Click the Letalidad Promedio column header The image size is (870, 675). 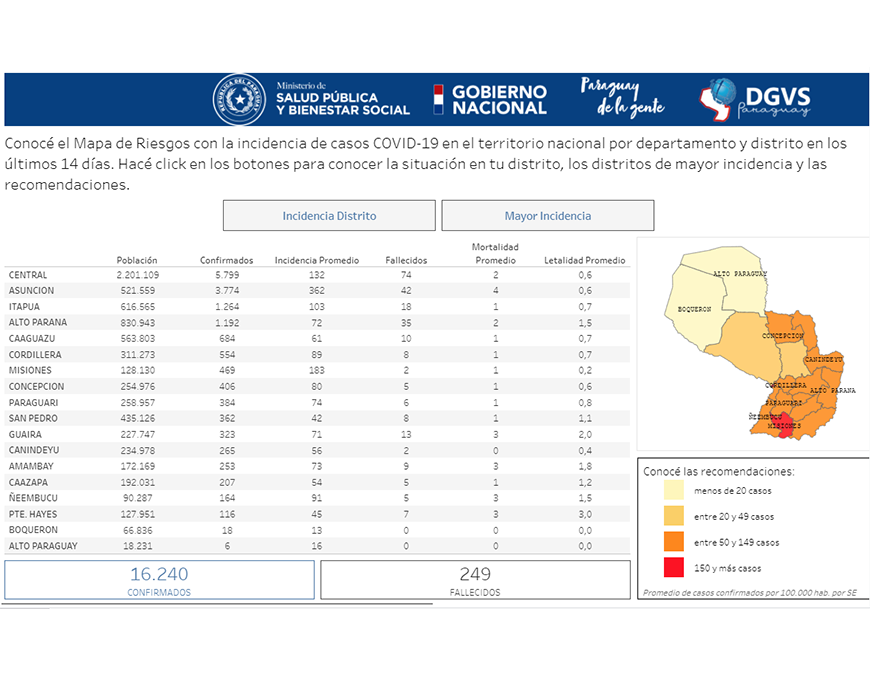[x=584, y=260]
